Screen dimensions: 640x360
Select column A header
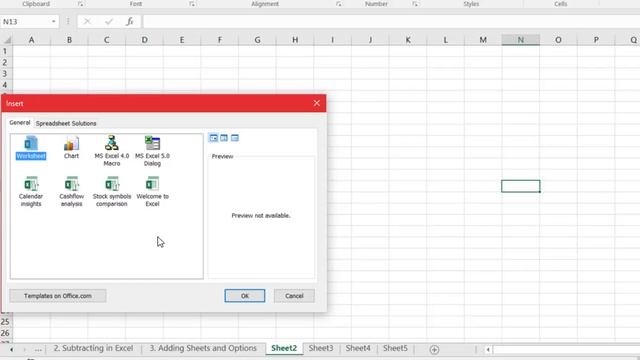[31, 40]
